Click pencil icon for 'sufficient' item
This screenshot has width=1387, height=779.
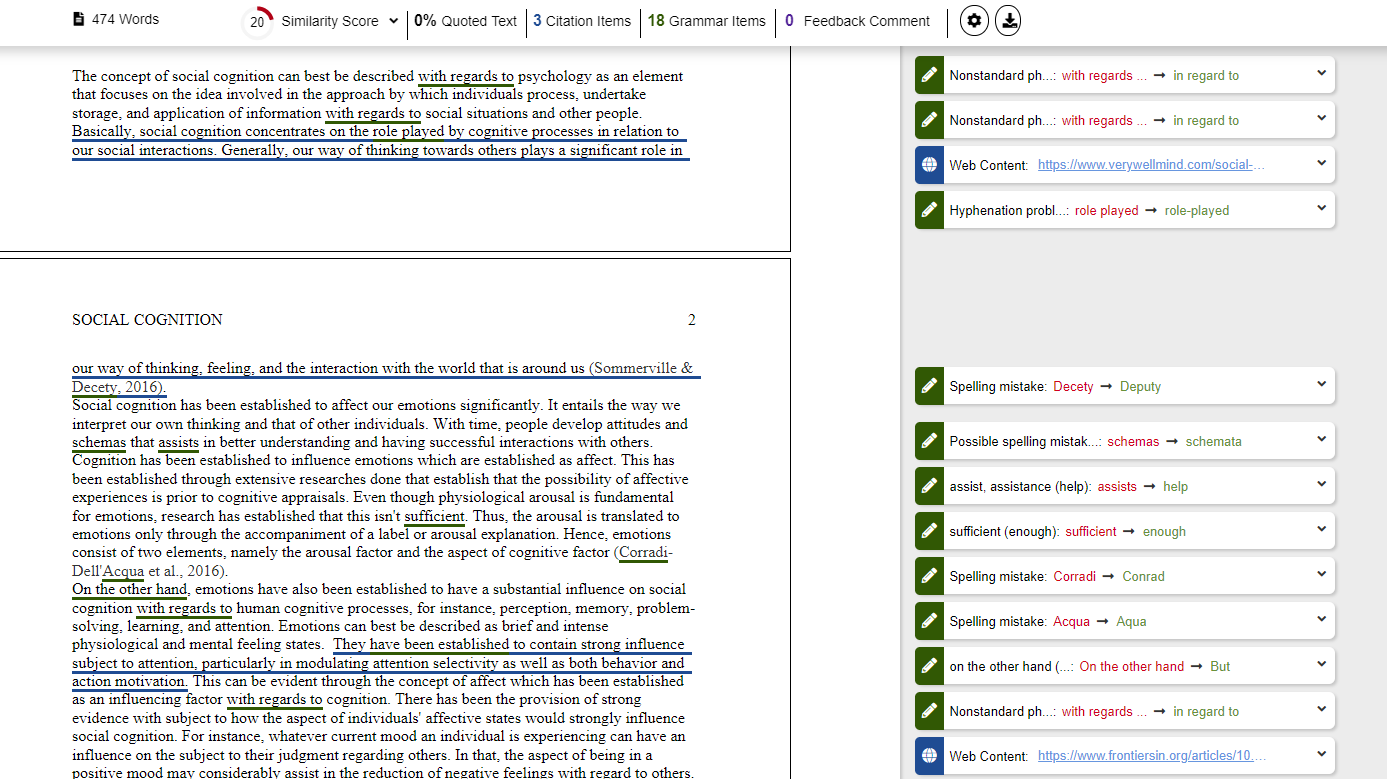[929, 531]
